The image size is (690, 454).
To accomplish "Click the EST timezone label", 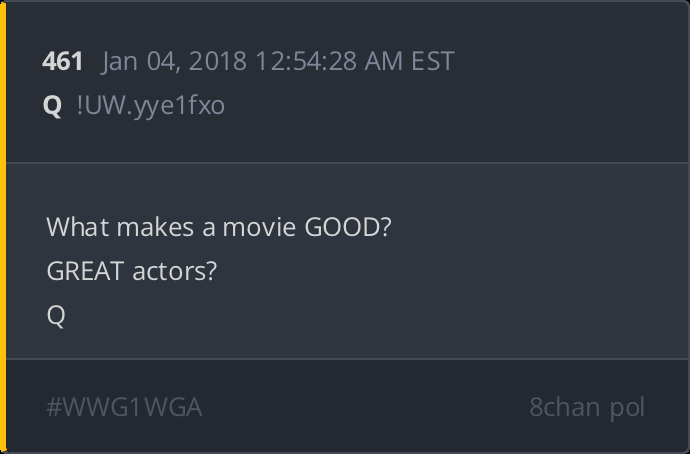I will tap(431, 61).
